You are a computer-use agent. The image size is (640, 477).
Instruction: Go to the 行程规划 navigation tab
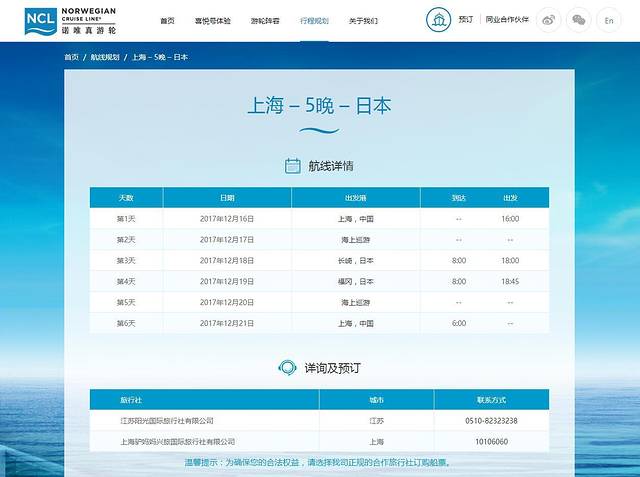pyautogui.click(x=314, y=20)
